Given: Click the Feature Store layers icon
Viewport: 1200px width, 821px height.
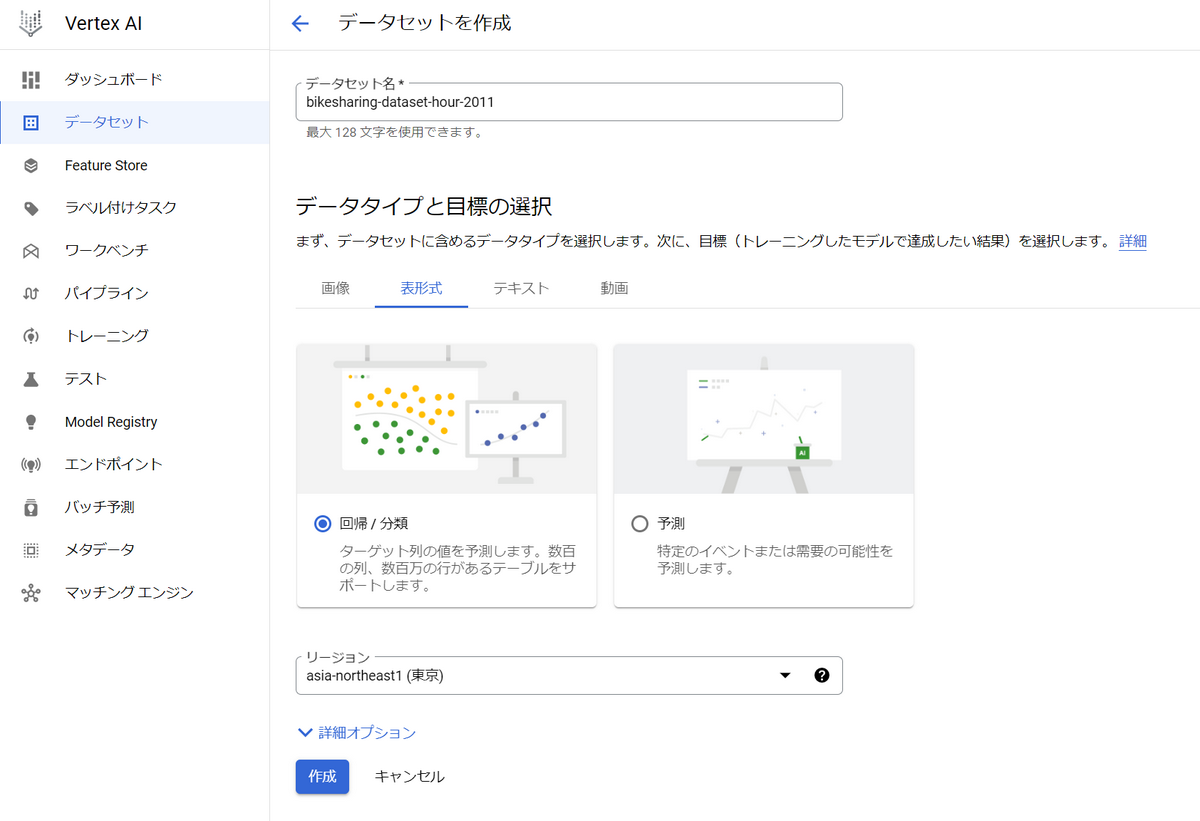Looking at the screenshot, I should click(31, 165).
